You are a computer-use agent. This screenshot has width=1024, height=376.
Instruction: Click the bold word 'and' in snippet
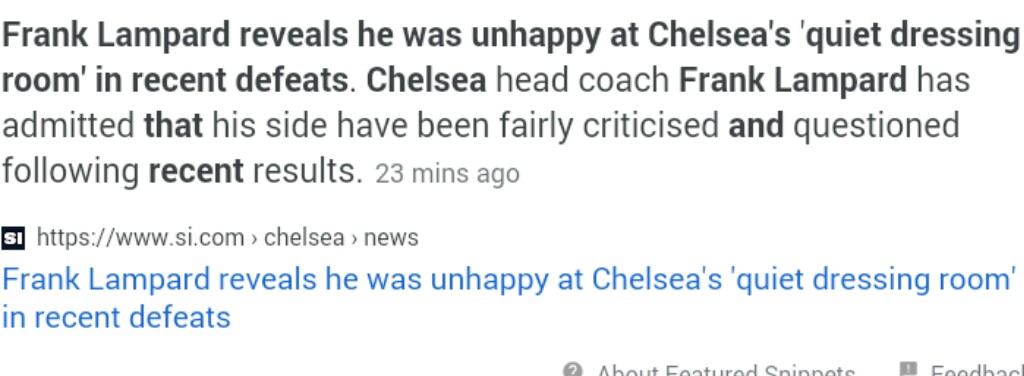coord(756,126)
